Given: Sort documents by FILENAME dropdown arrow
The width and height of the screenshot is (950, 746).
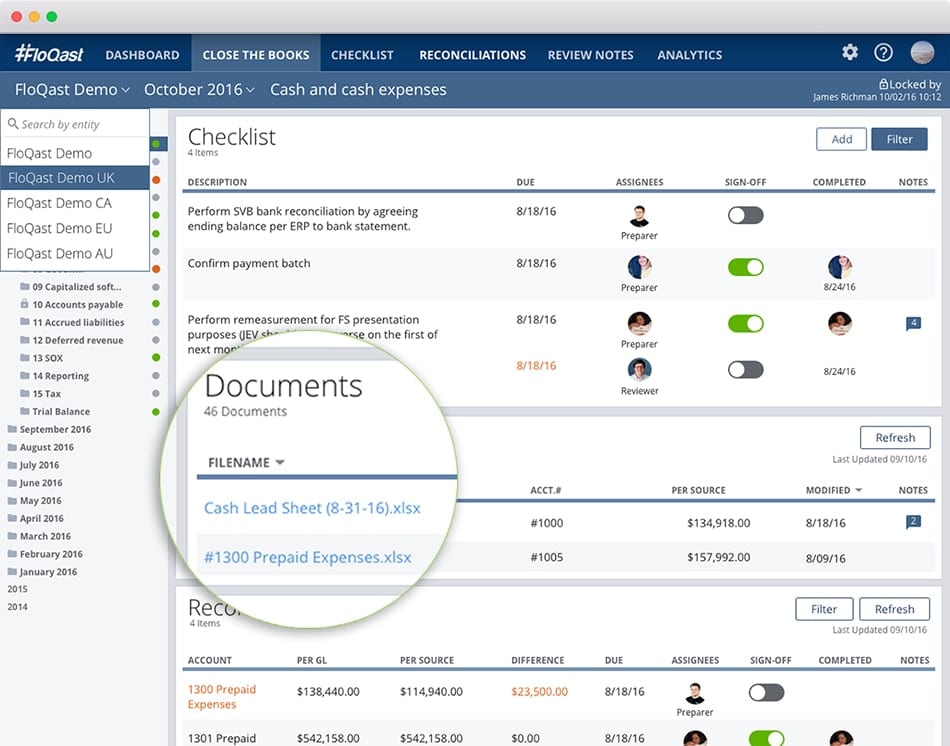Looking at the screenshot, I should coord(280,462).
